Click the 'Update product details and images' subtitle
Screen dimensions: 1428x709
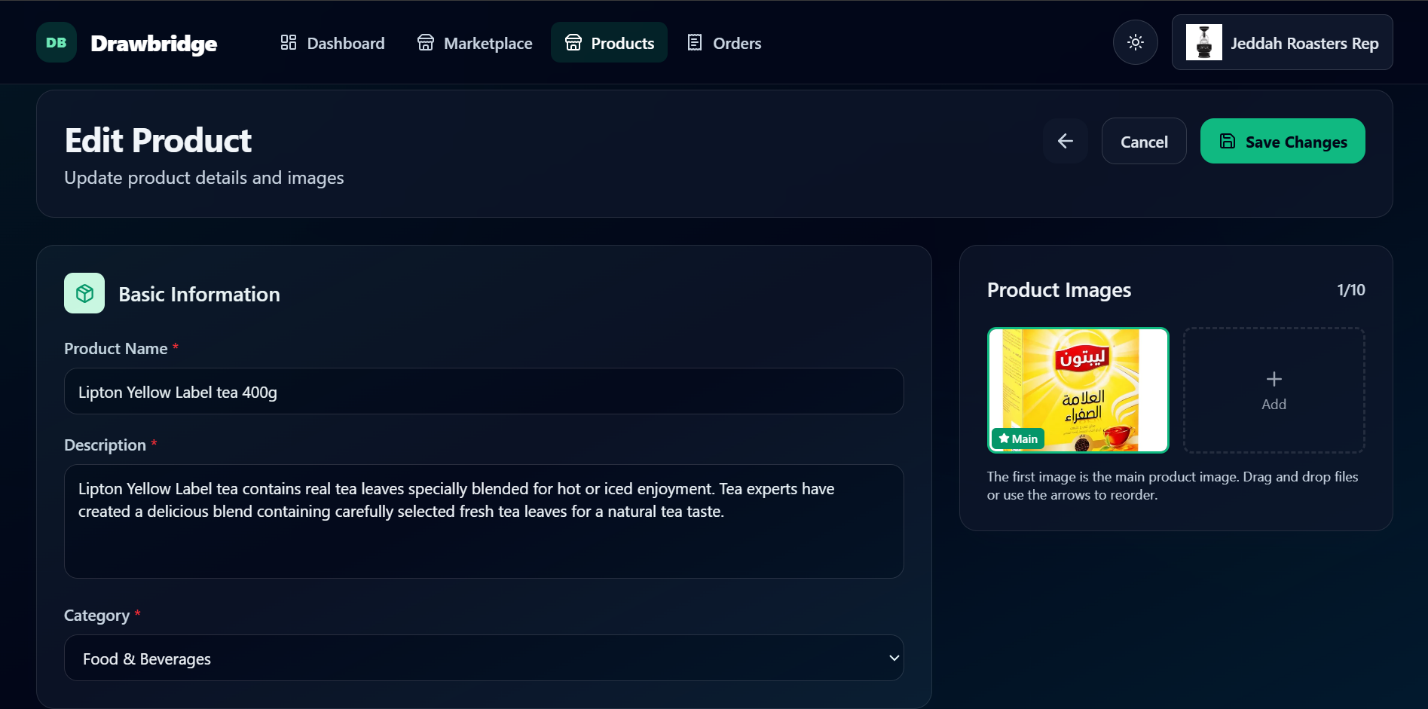(x=204, y=178)
